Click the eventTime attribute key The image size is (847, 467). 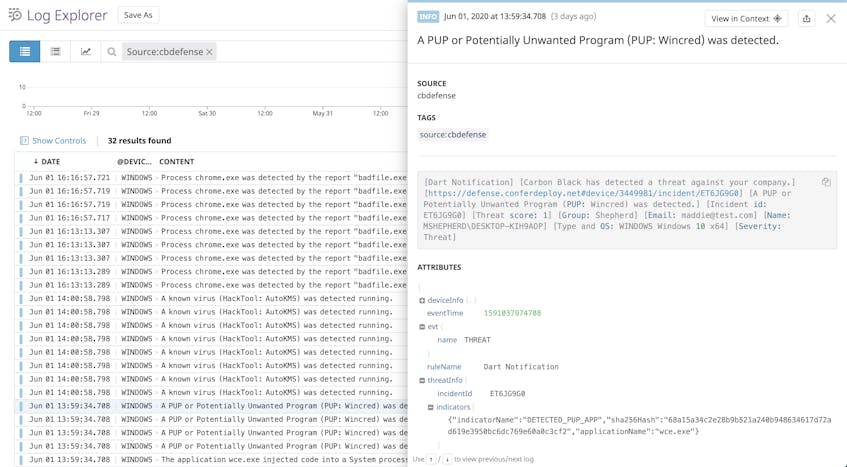445,313
